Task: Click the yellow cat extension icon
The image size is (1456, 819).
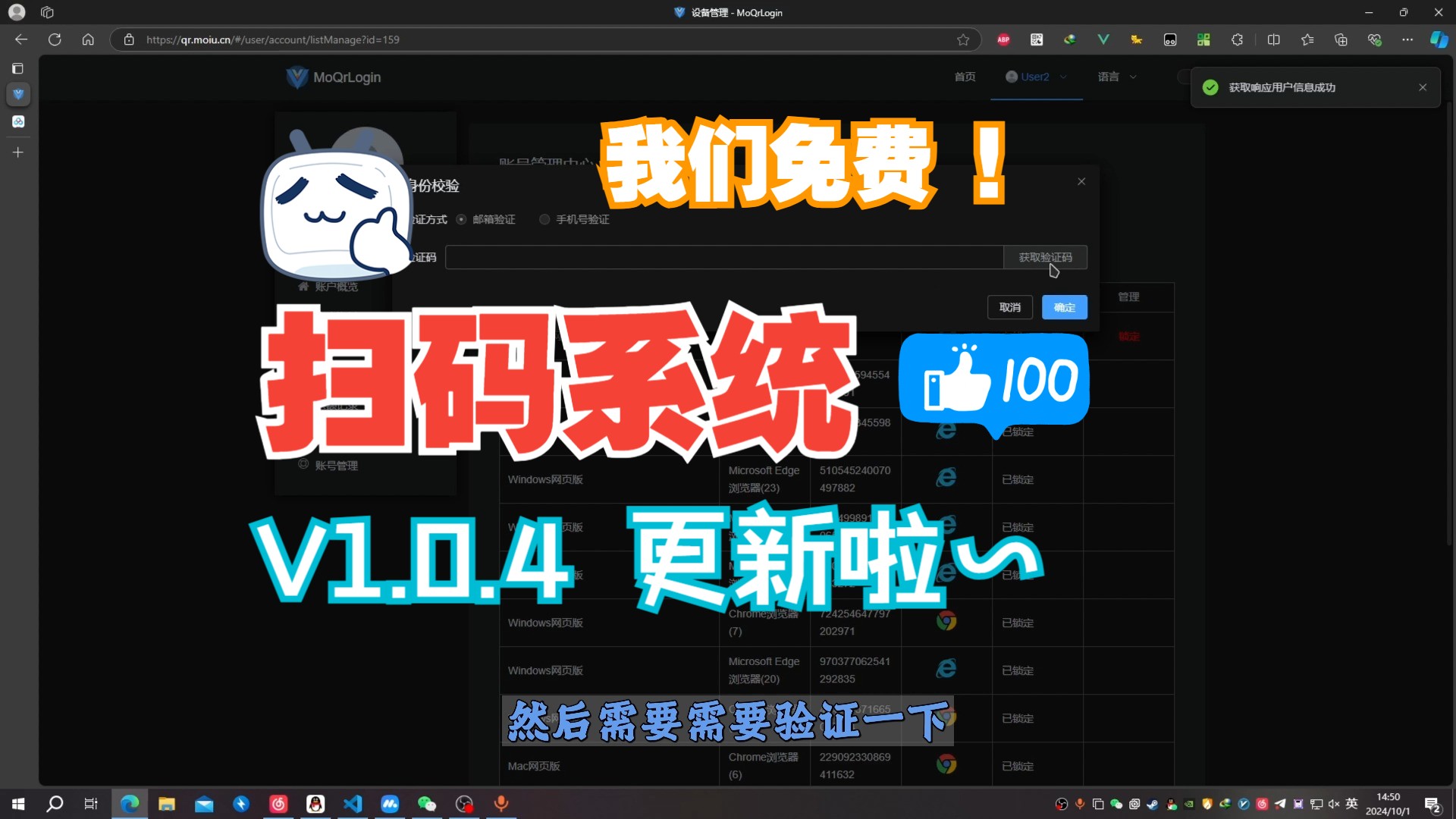Action: (1137, 39)
